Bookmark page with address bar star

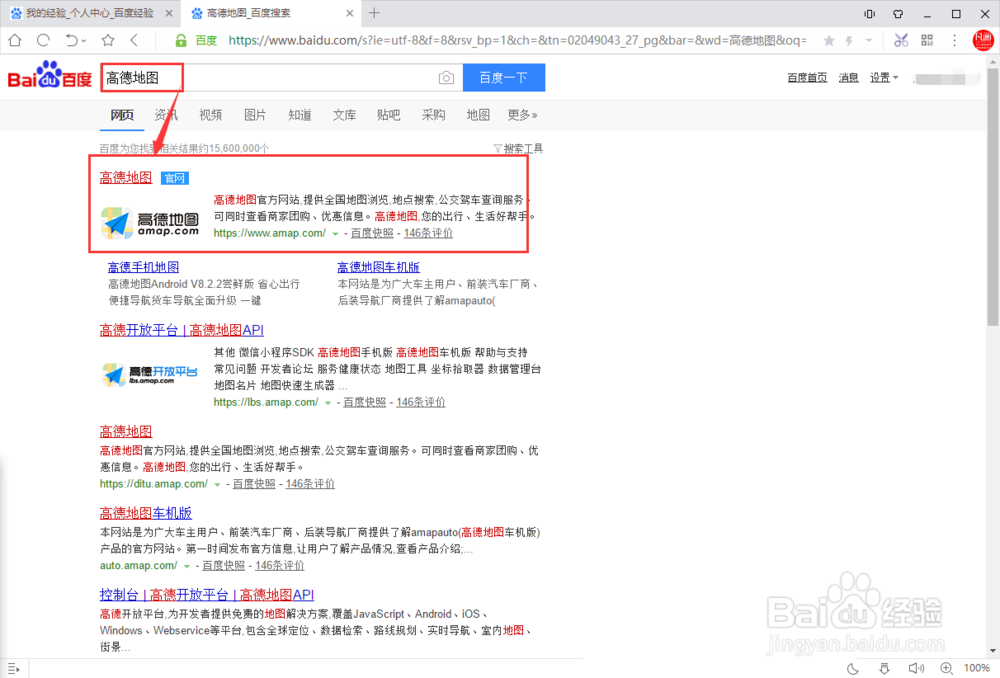pos(829,41)
